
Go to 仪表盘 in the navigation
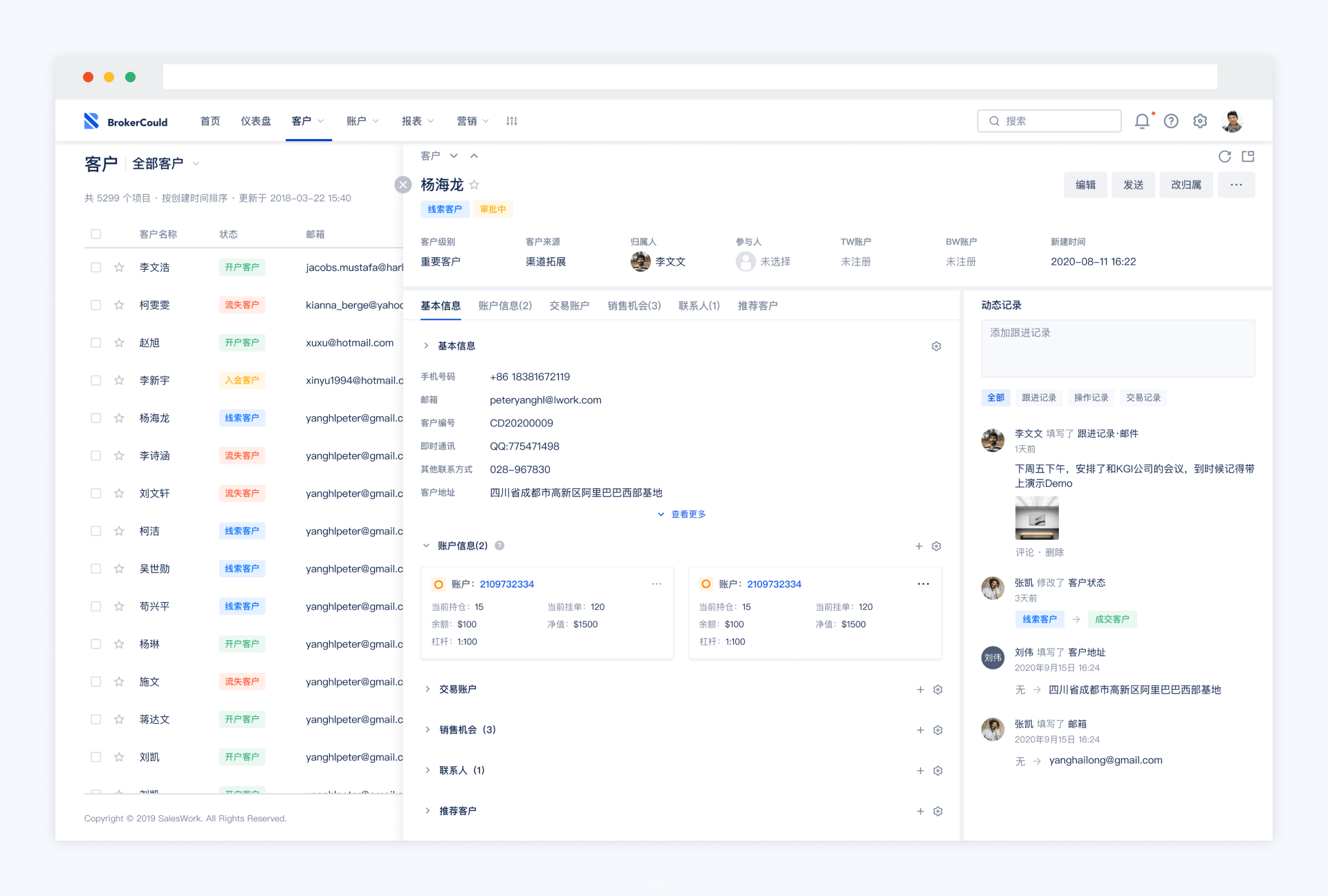pyautogui.click(x=256, y=121)
